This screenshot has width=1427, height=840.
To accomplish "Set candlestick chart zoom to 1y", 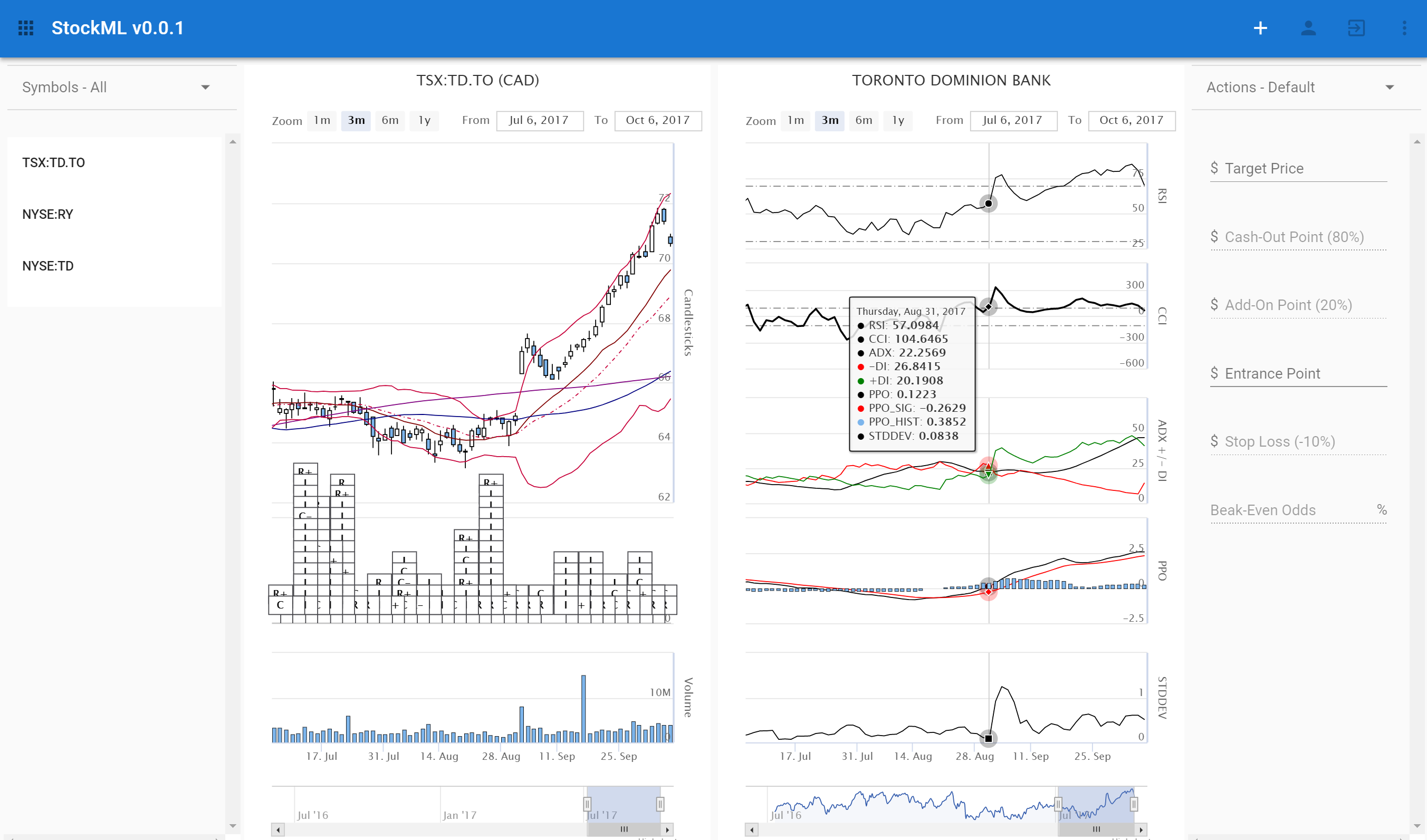I will click(424, 121).
